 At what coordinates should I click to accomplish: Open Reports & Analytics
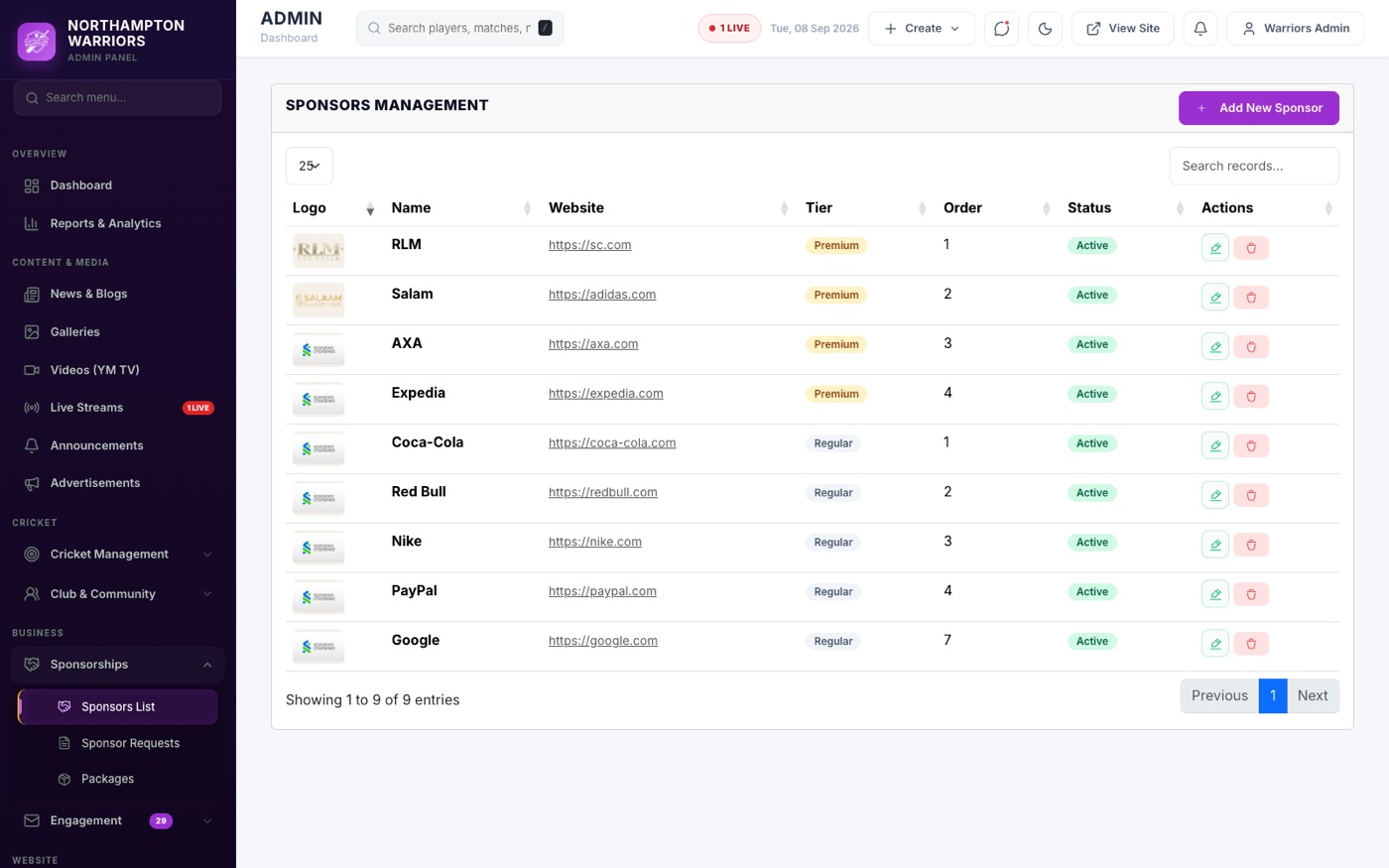coord(117,223)
